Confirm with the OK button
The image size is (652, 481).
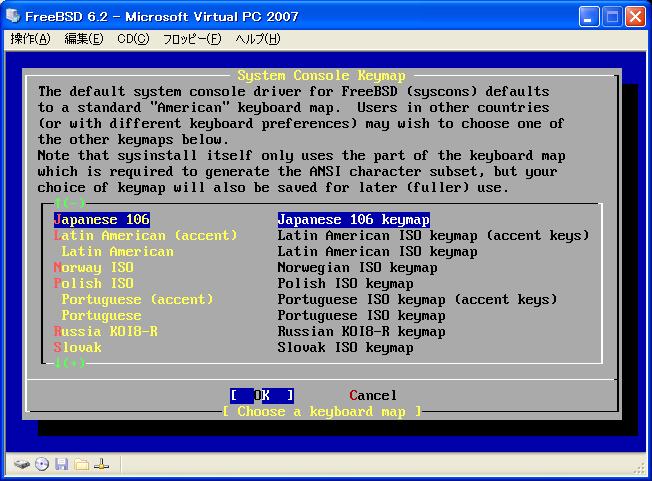pos(262,395)
